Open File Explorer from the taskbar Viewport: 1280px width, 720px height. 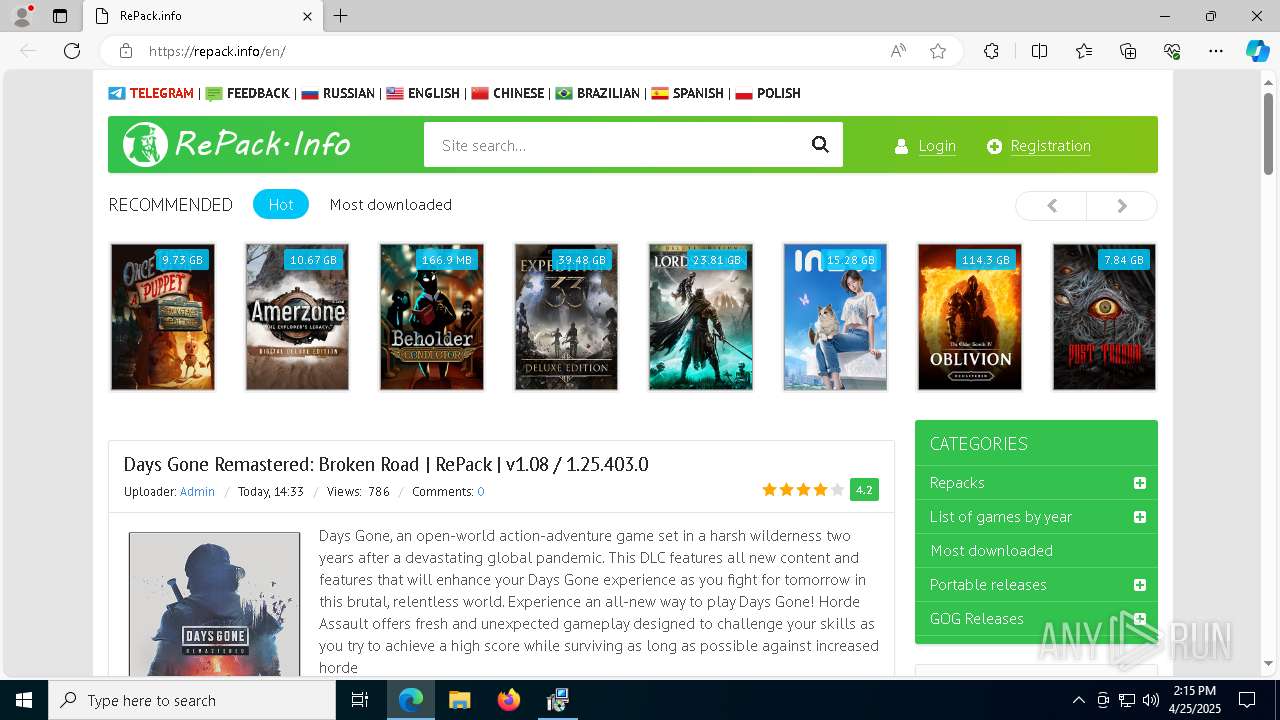(459, 700)
